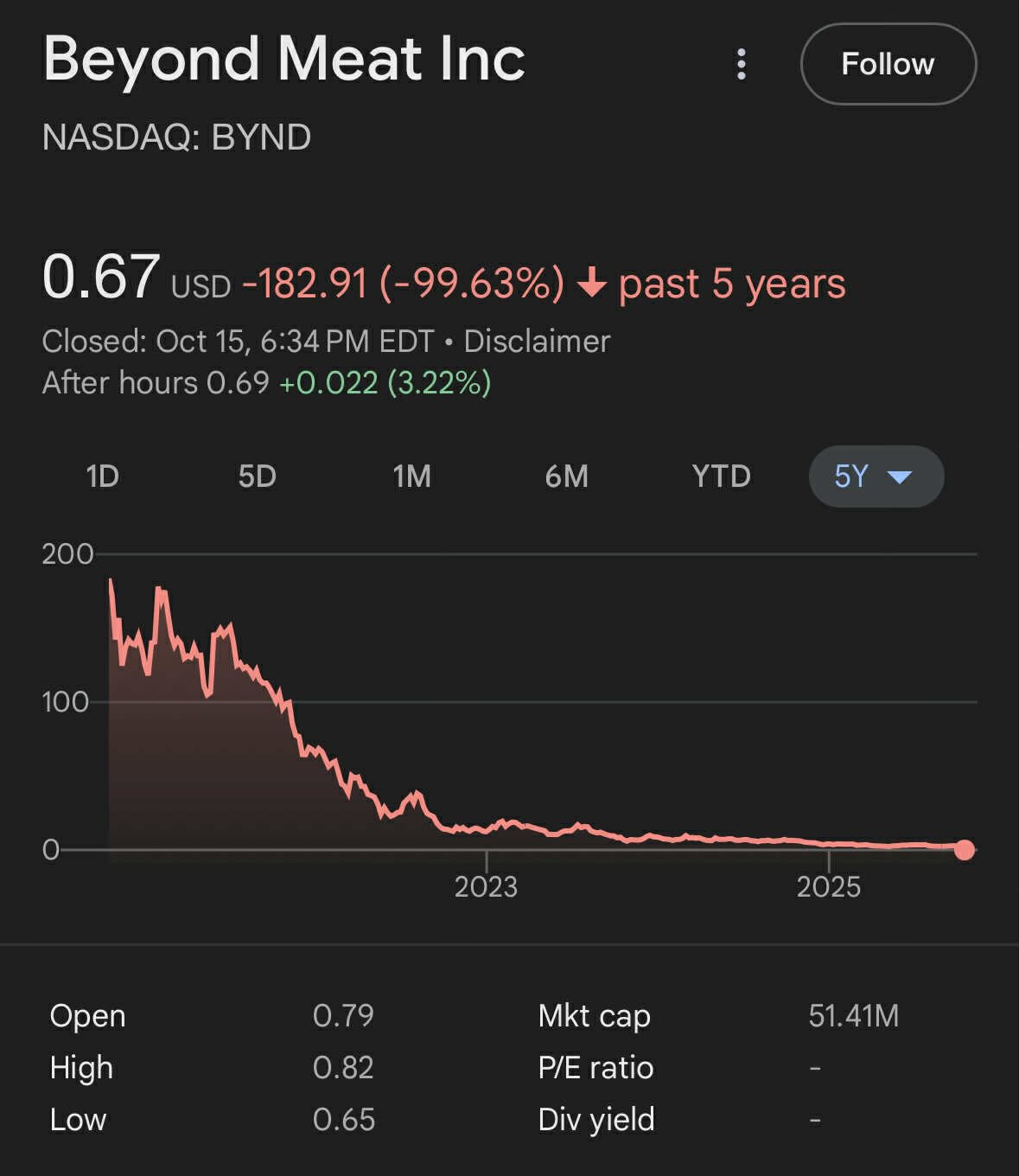Click the P/E ratio label
The height and width of the screenshot is (1176, 1019).
[595, 1068]
